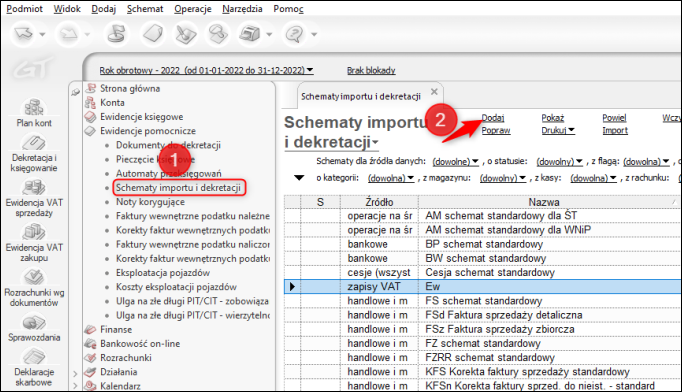Expand the Rok obrotowy 2022 dropdown
The width and height of the screenshot is (682, 392).
coord(206,70)
